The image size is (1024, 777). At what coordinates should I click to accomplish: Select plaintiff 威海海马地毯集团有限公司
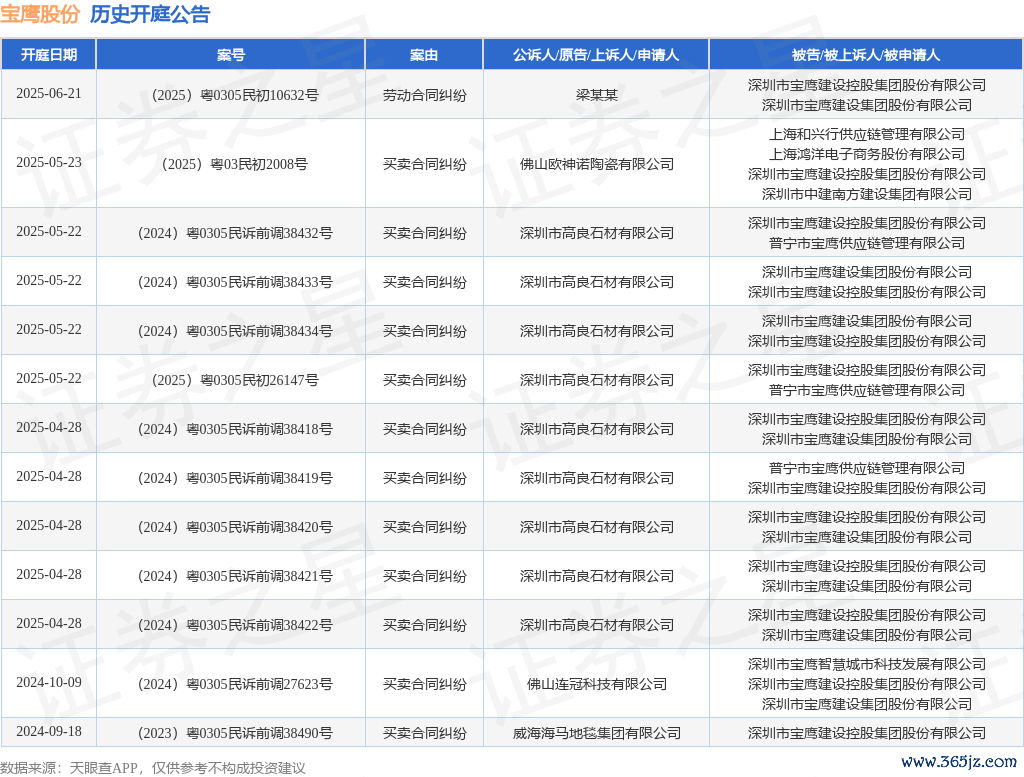(596, 733)
